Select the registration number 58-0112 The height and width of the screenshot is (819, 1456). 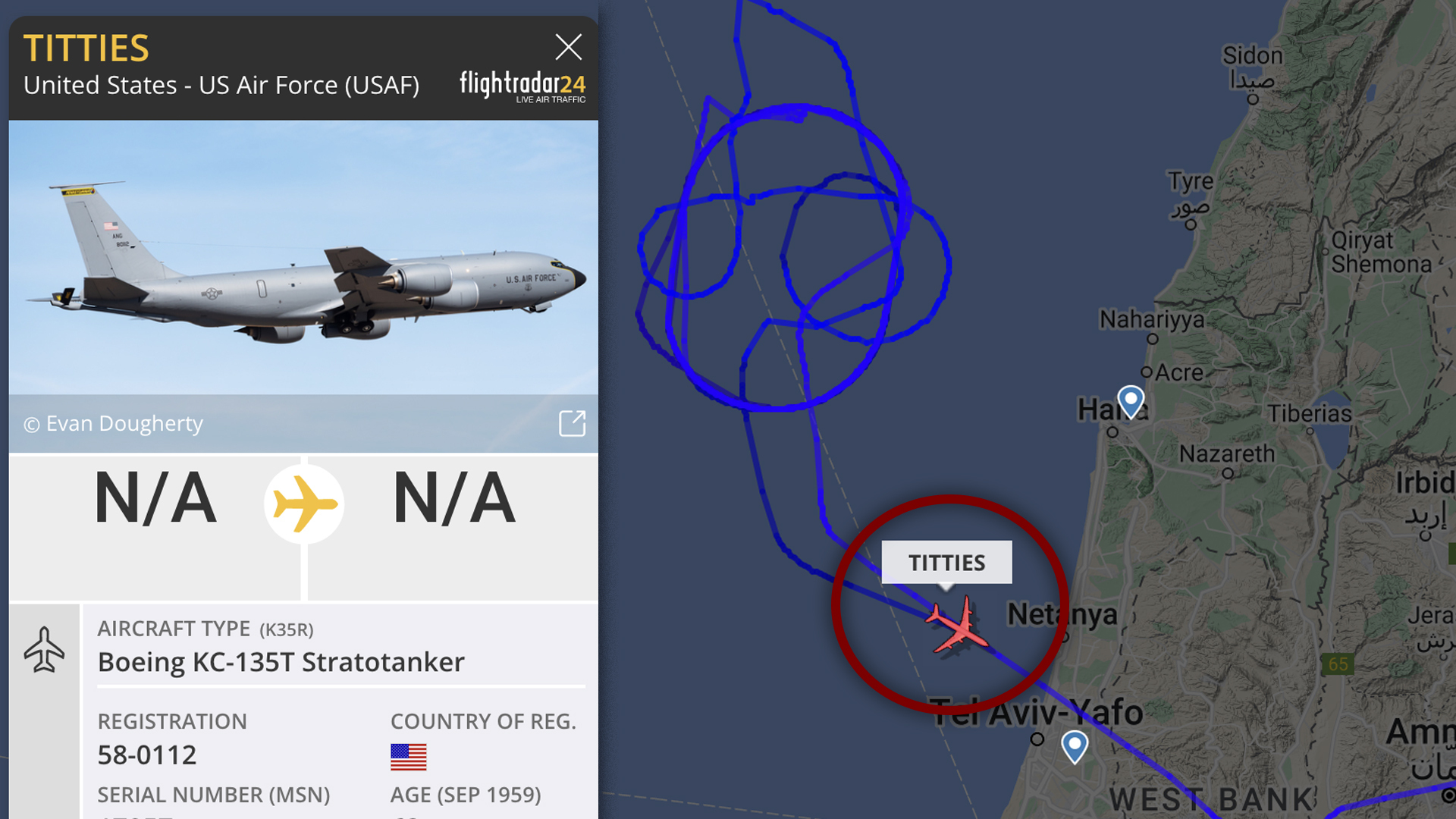point(147,755)
